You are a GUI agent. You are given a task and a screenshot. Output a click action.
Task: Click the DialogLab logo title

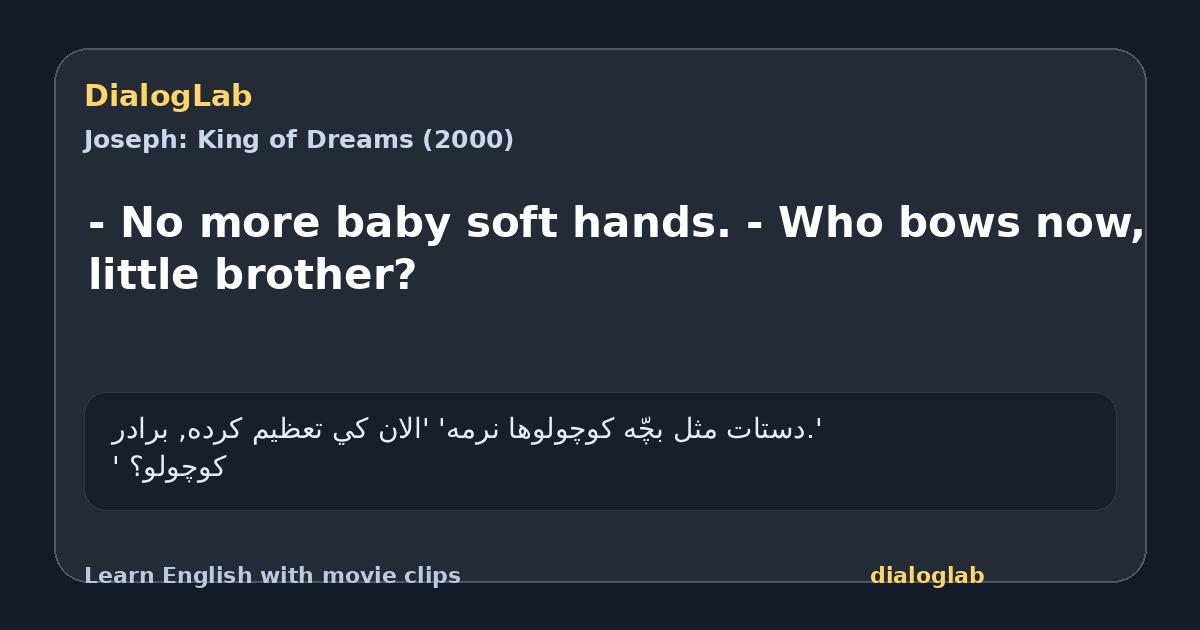click(168, 97)
